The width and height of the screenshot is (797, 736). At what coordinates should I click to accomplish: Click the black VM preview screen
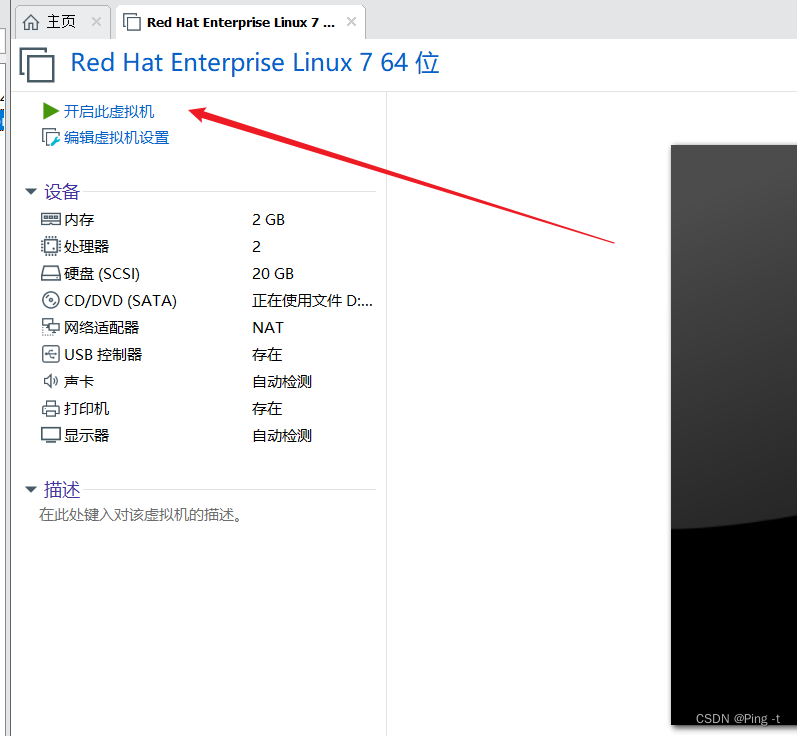click(734, 435)
